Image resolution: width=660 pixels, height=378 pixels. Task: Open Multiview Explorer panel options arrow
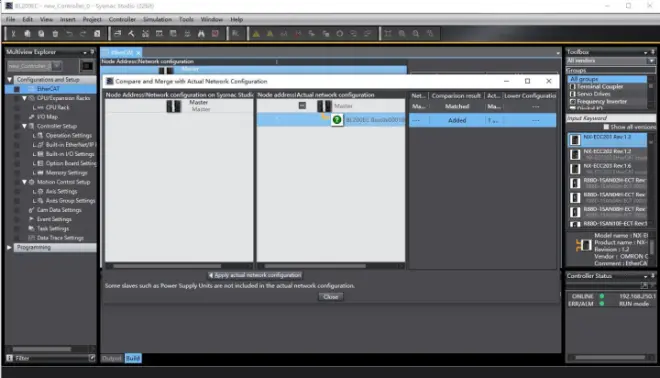click(x=85, y=52)
